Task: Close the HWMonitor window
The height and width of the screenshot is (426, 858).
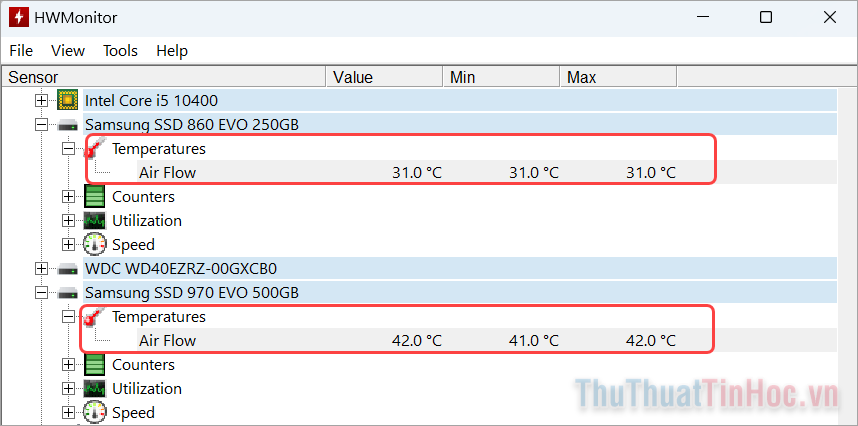Action: pyautogui.click(x=830, y=17)
